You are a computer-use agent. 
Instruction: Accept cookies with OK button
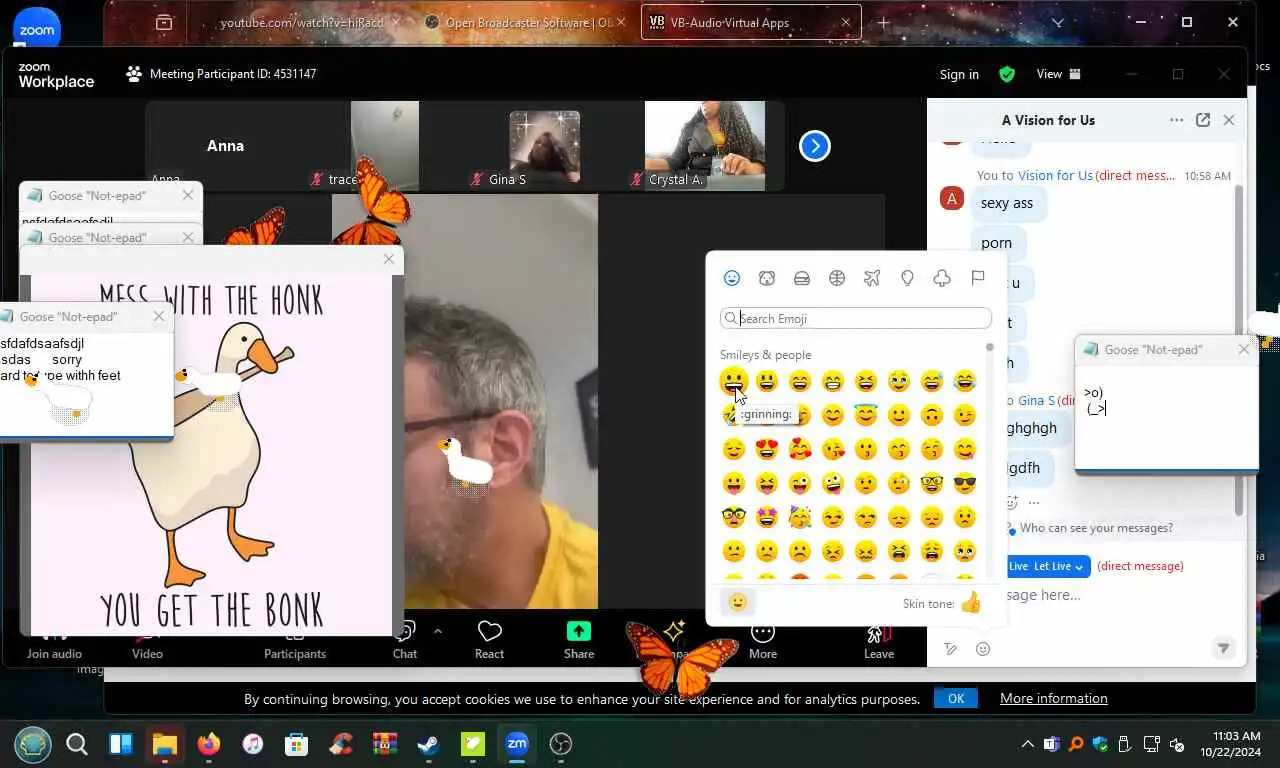(x=955, y=698)
